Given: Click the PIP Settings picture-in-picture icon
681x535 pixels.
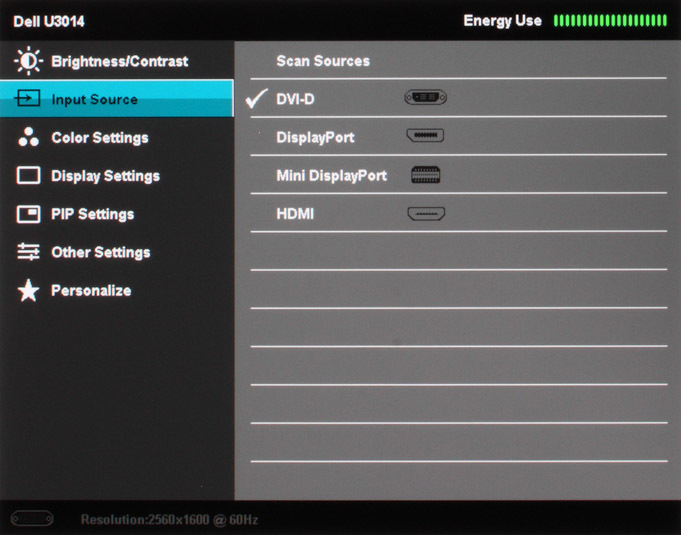Looking at the screenshot, I should tap(28, 214).
